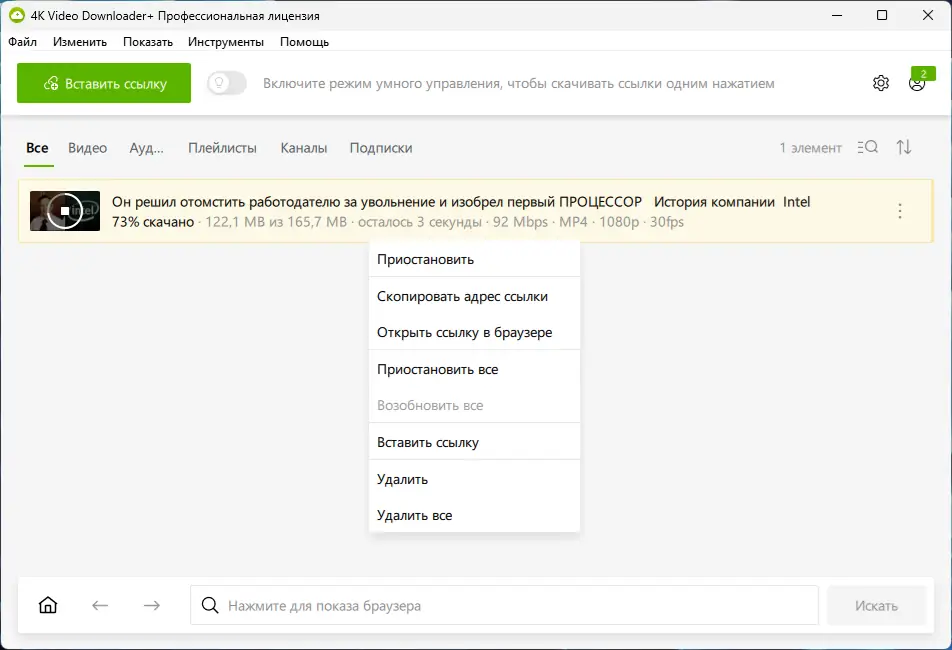Open the settings gear icon
The height and width of the screenshot is (650, 952).
[x=881, y=83]
